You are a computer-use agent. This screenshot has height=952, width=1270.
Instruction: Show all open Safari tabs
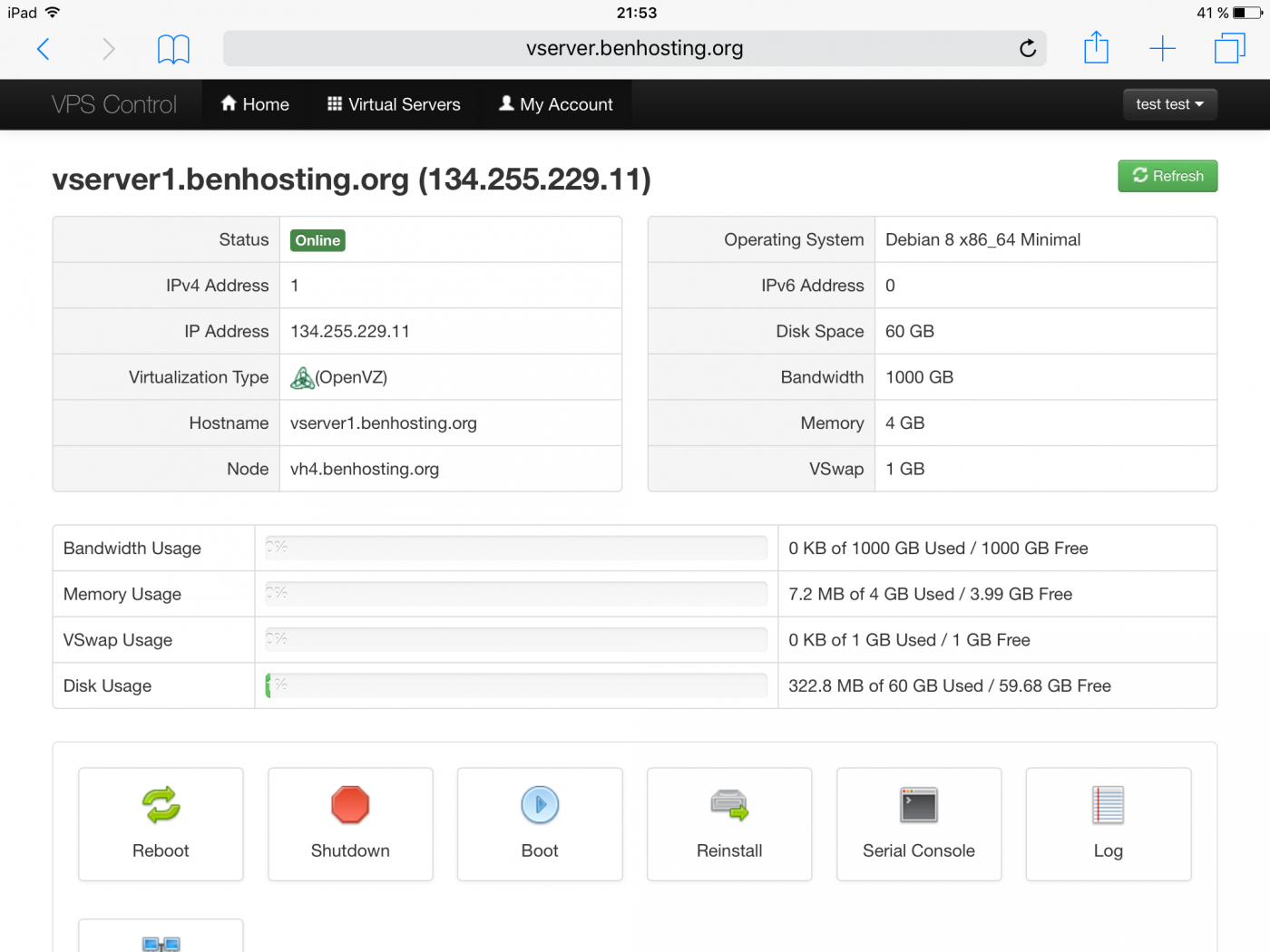pos(1229,49)
